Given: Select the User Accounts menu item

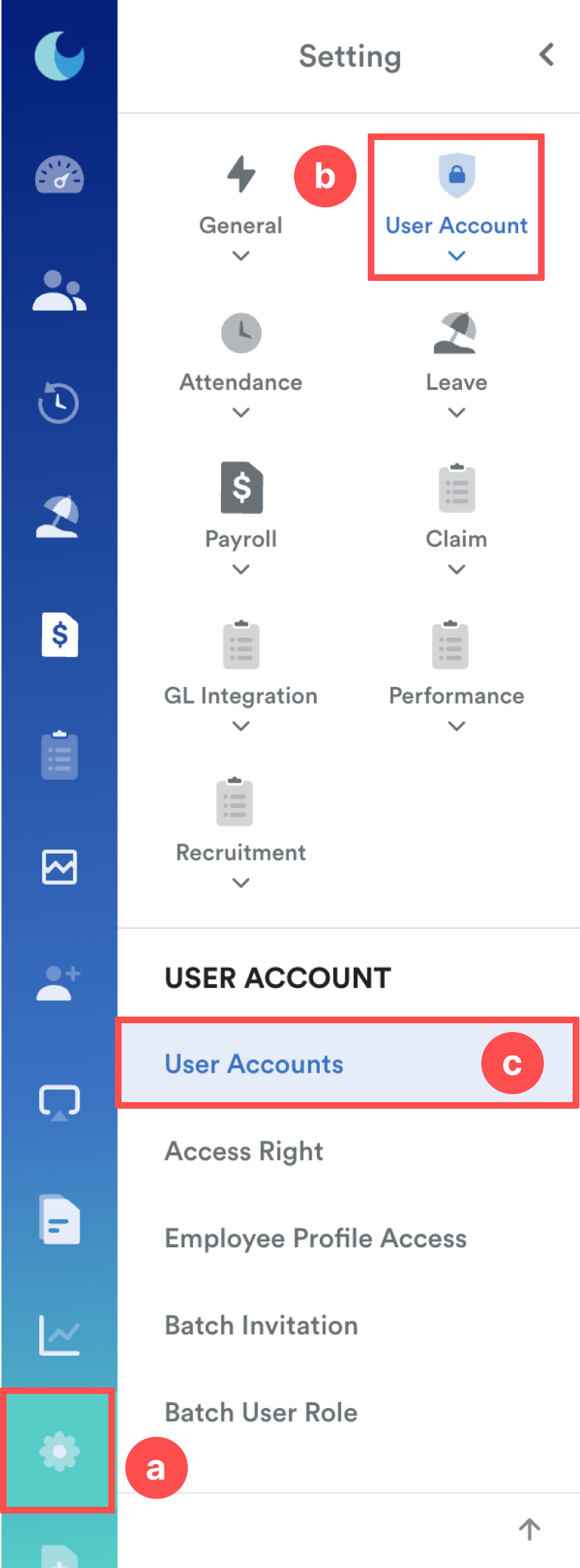Looking at the screenshot, I should click(347, 1064).
